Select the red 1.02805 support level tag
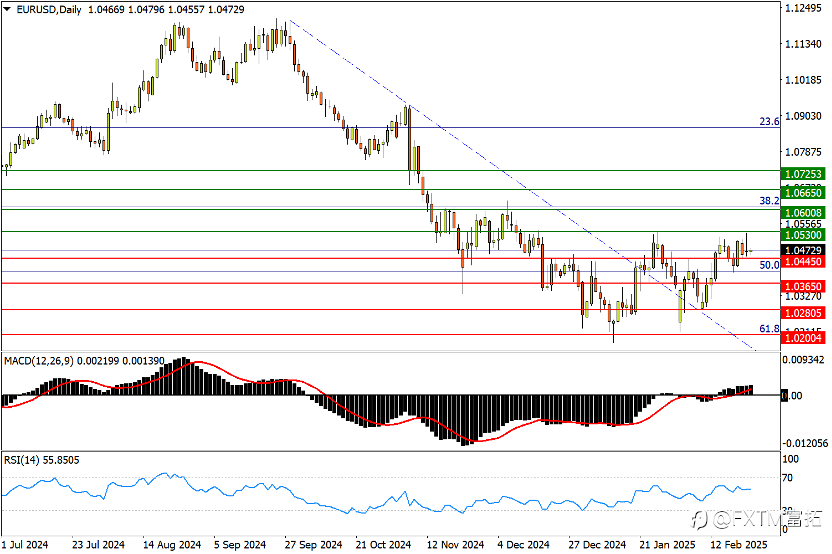The width and height of the screenshot is (832, 554). pyautogui.click(x=803, y=313)
